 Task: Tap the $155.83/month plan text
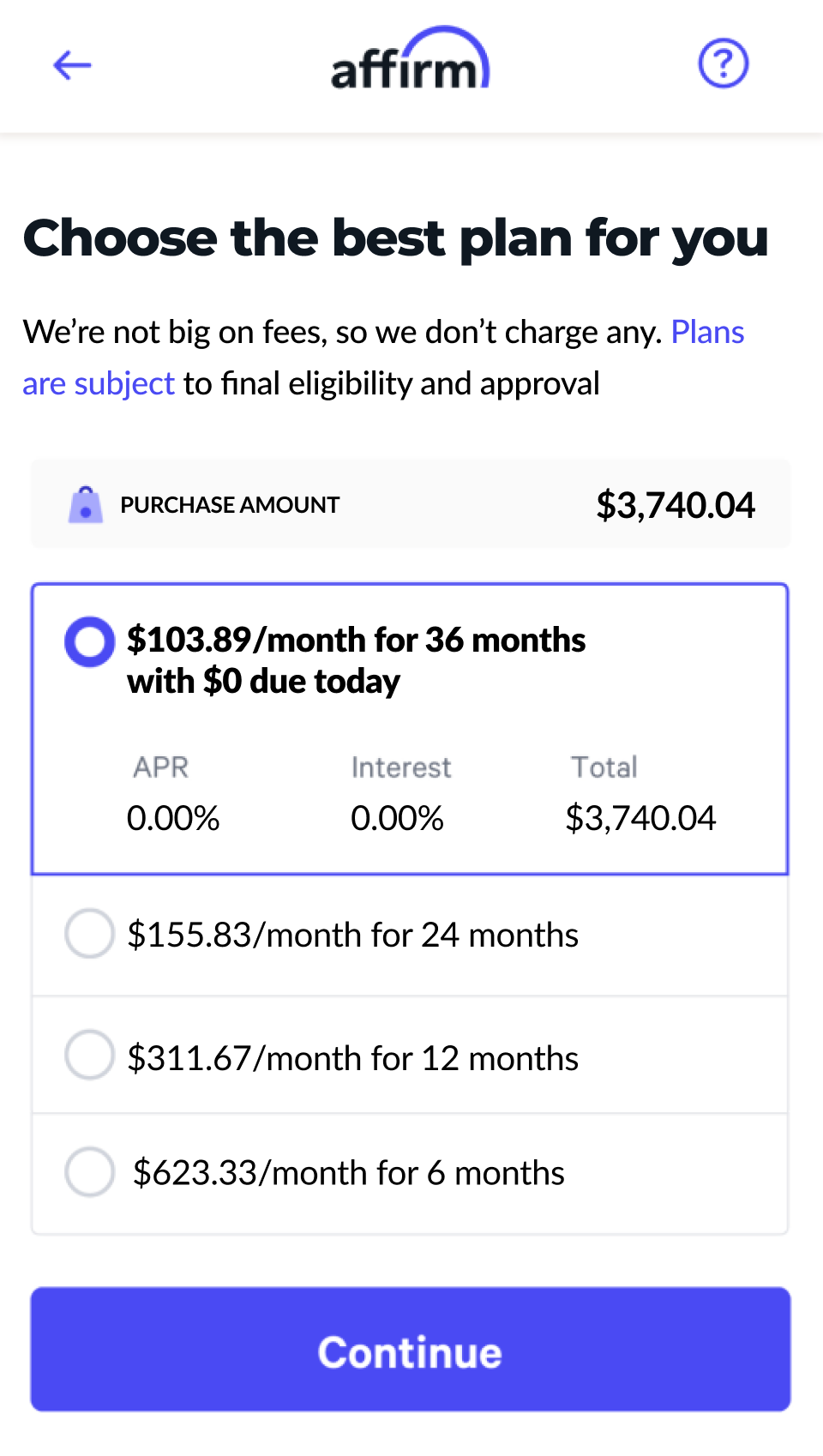(x=352, y=935)
